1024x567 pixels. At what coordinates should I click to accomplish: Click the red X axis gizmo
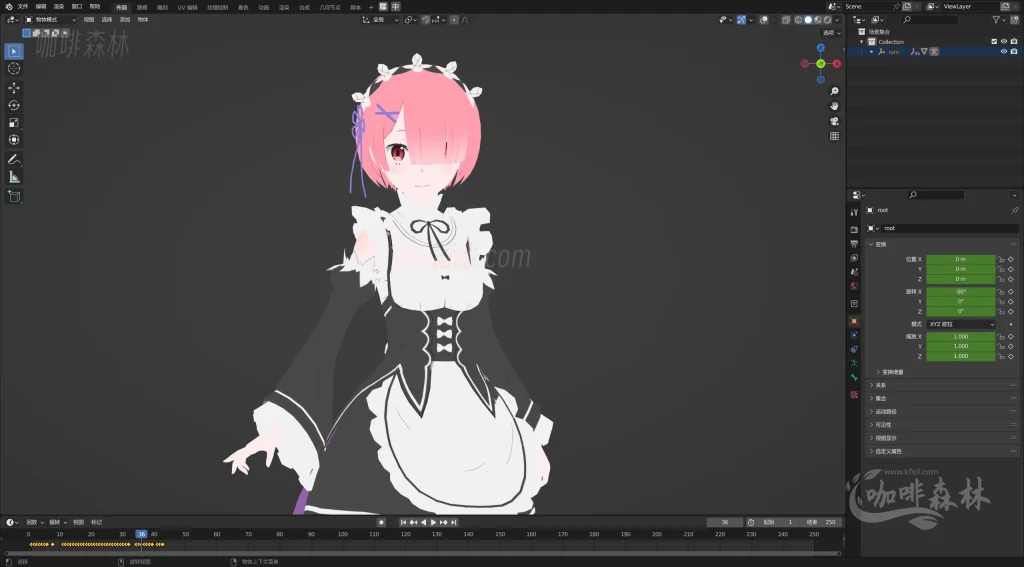coord(837,64)
